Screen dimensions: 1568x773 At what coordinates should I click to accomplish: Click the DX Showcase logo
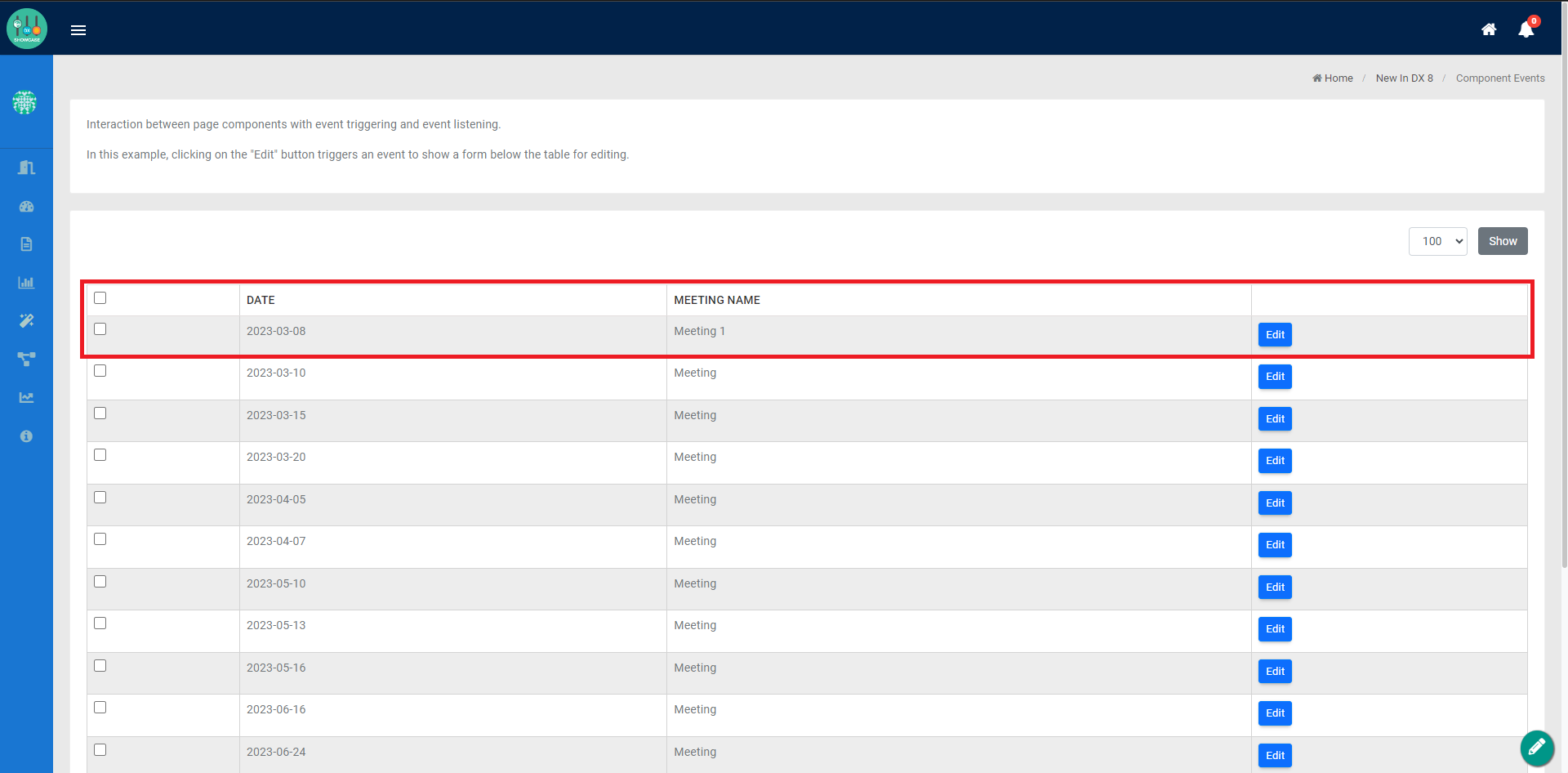[27, 29]
